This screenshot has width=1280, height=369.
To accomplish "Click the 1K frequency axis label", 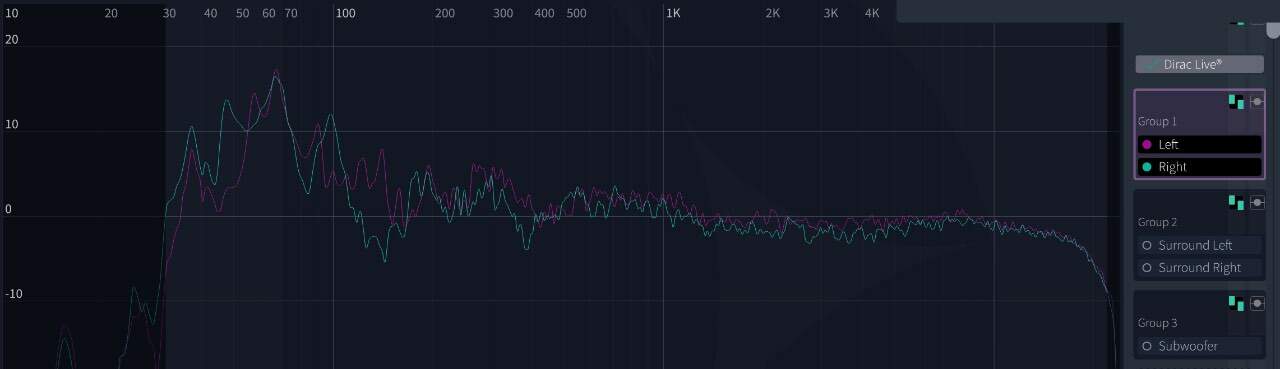I will pos(673,13).
